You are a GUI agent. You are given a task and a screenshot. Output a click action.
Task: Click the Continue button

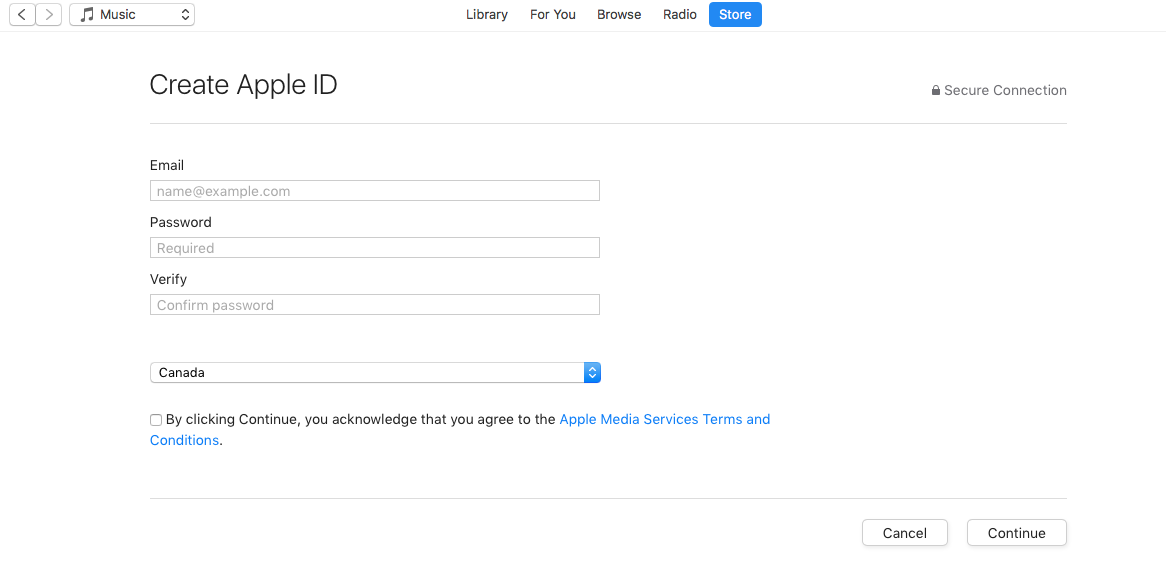pos(1017,533)
